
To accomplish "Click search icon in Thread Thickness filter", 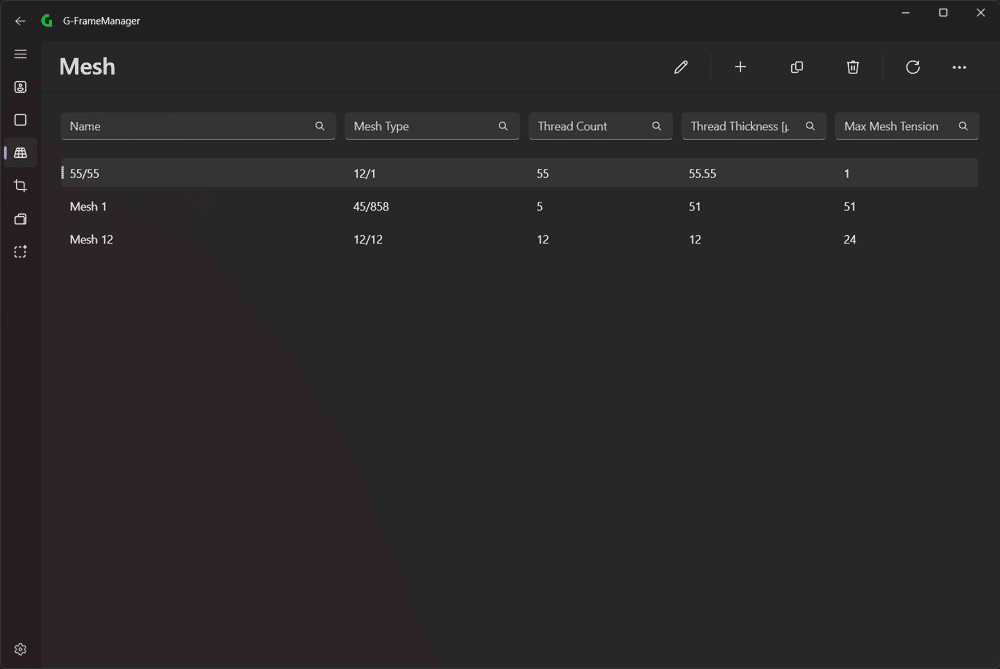I will 810,126.
